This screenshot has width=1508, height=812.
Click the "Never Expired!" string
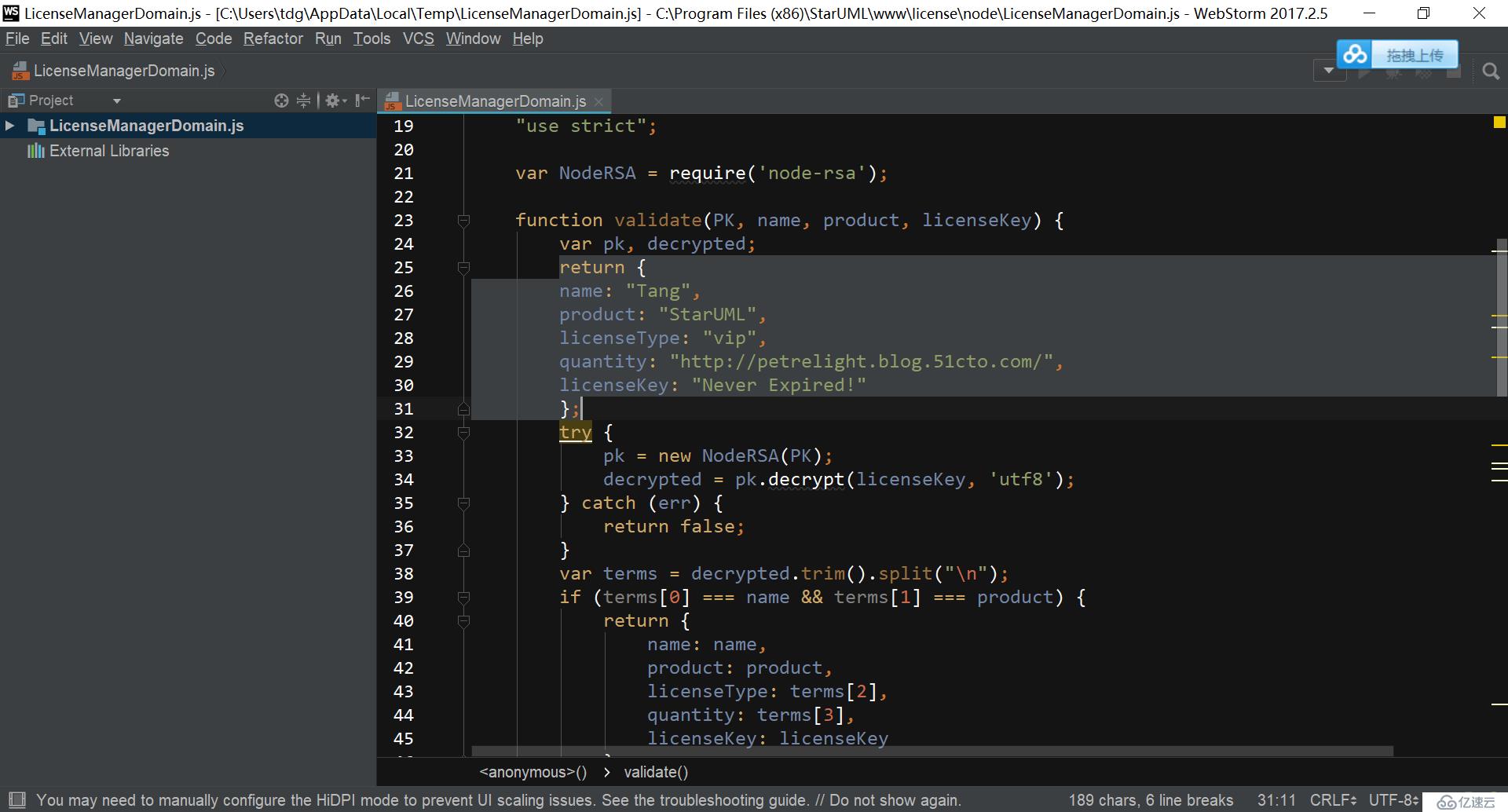(x=779, y=386)
